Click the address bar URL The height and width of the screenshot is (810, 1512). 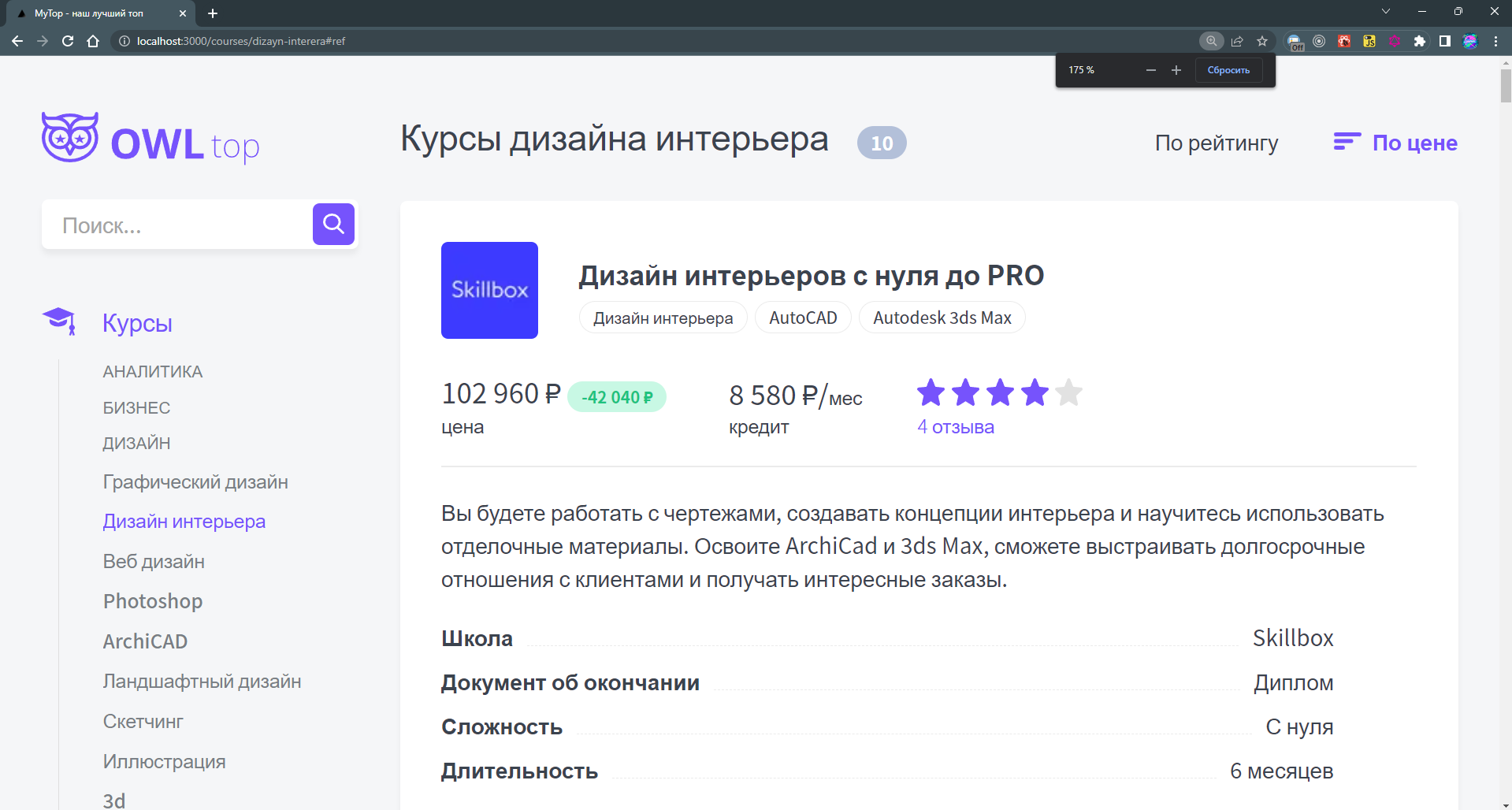click(241, 41)
